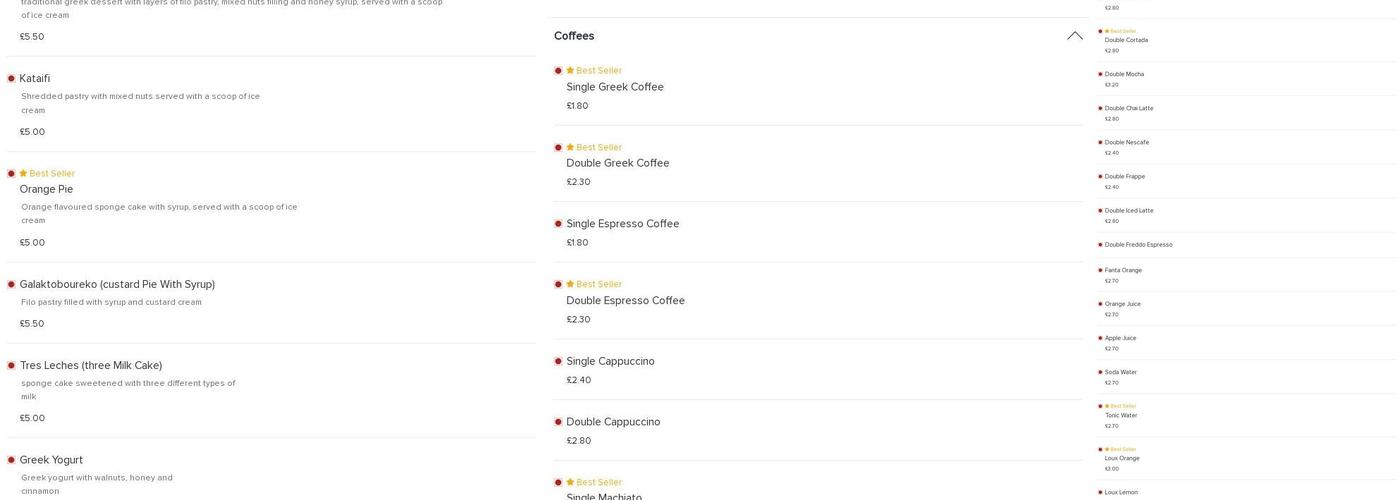
Task: Click the Best Seller star above Tonic Water
Action: point(1107,407)
